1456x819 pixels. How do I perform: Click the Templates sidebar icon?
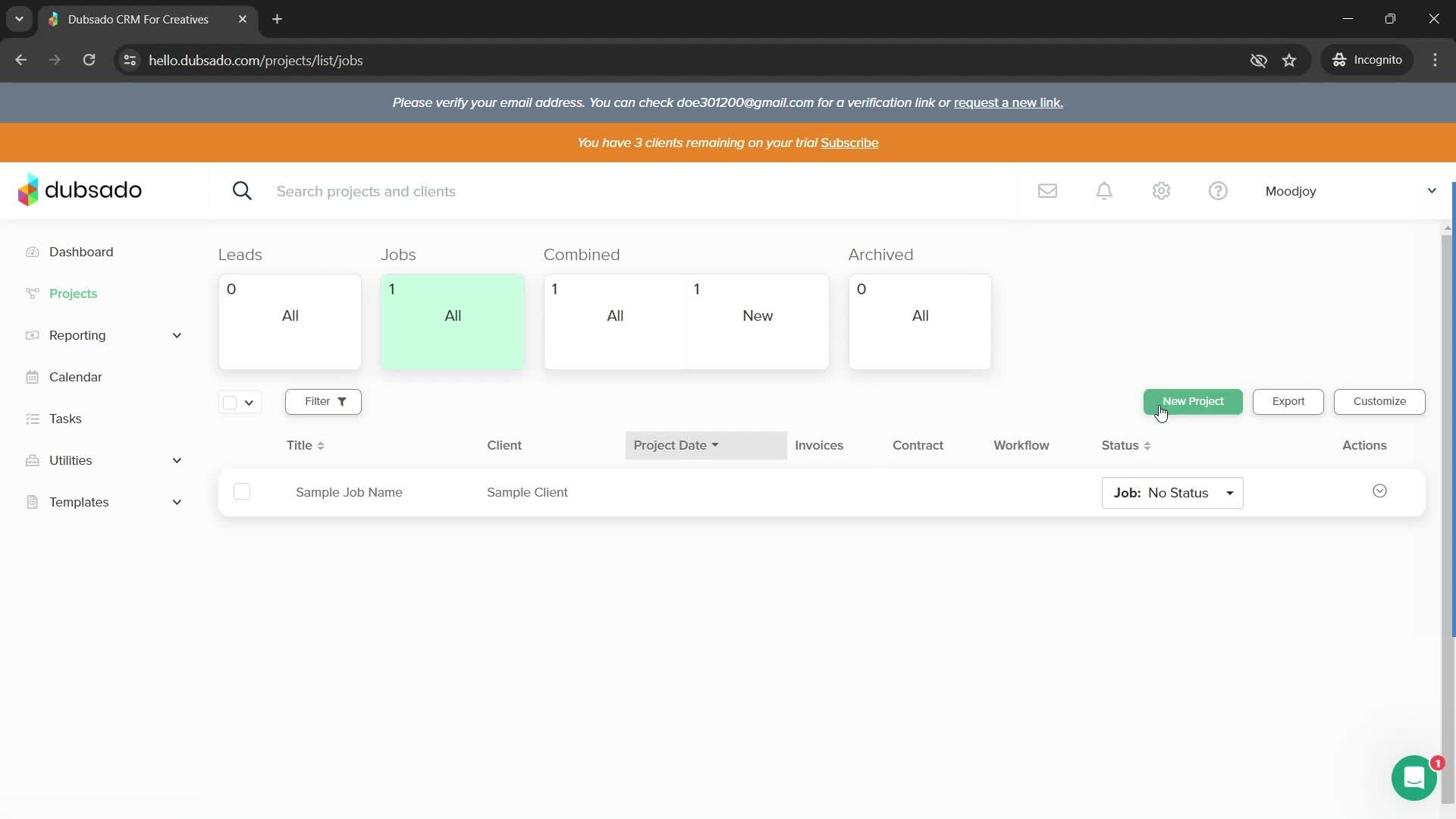click(x=32, y=502)
